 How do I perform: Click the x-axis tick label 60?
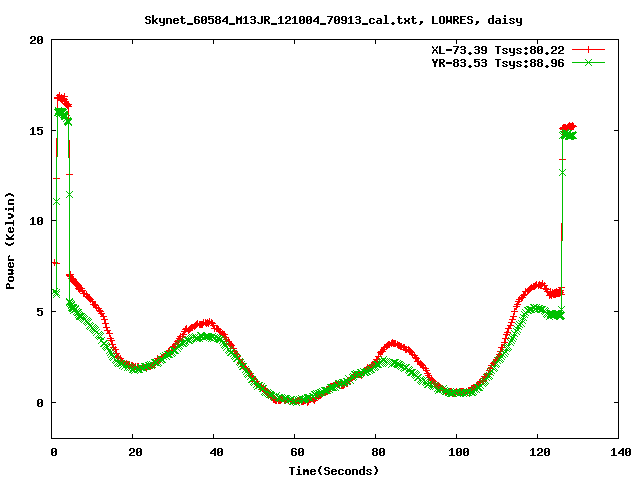297,452
